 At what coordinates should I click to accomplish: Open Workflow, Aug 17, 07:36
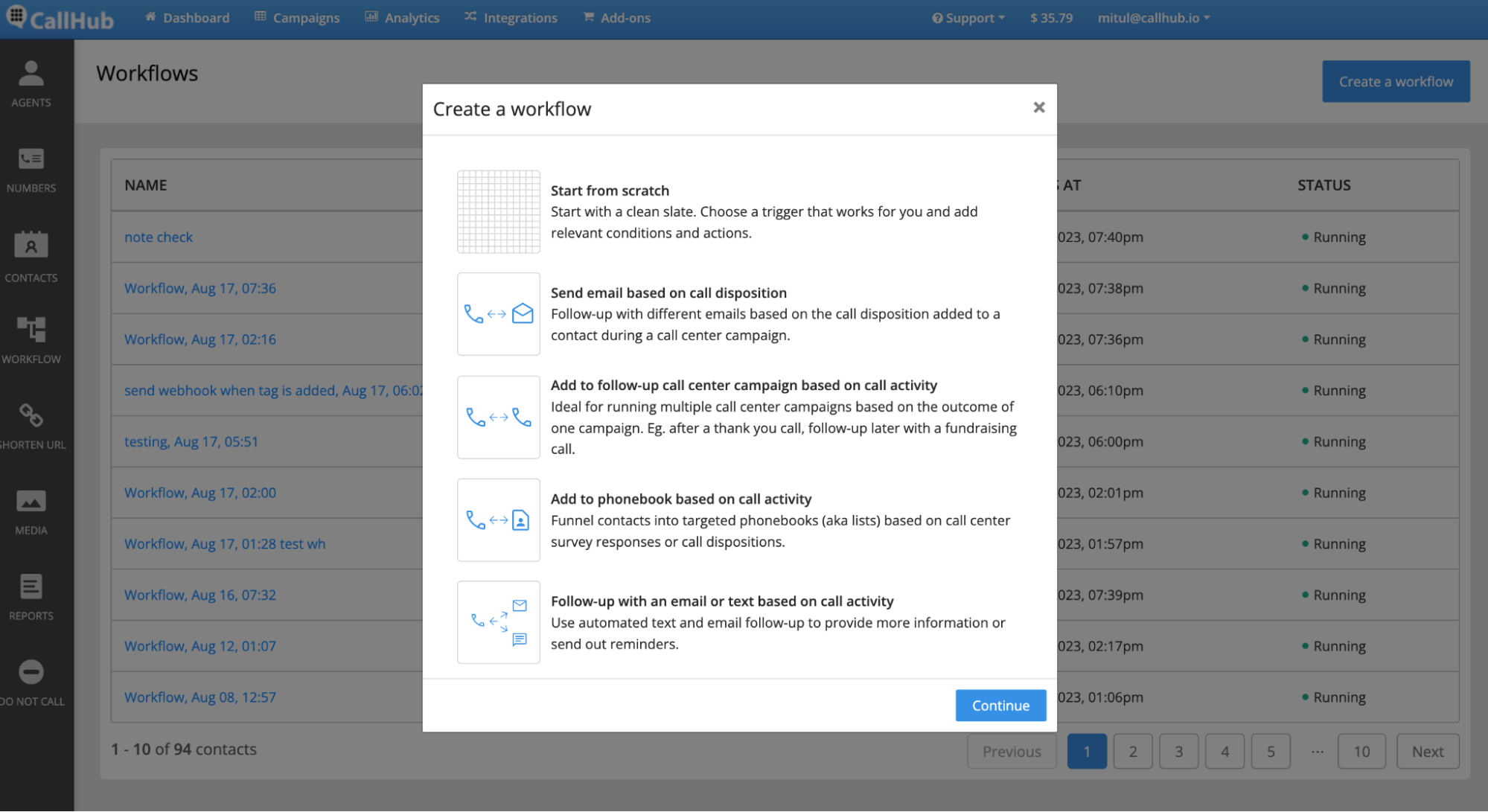[199, 288]
